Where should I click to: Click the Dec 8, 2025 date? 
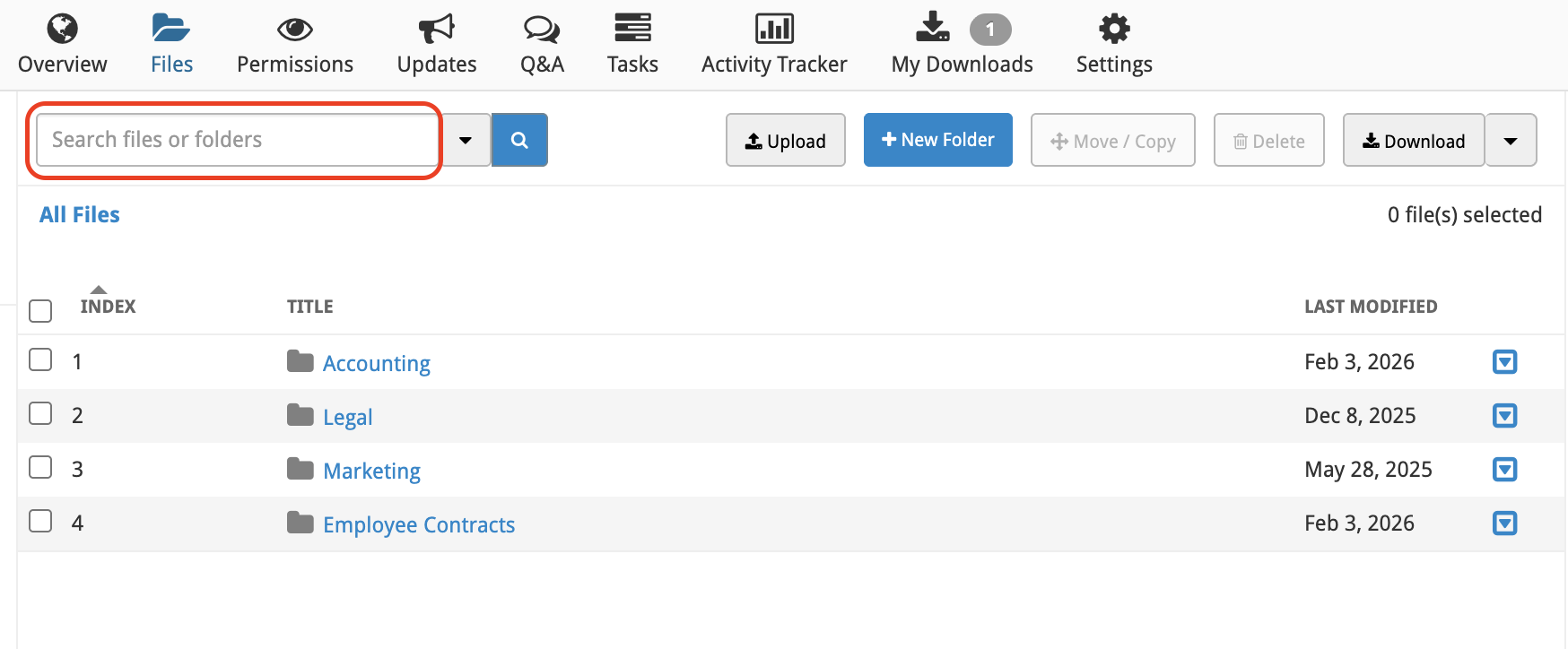pos(1360,415)
